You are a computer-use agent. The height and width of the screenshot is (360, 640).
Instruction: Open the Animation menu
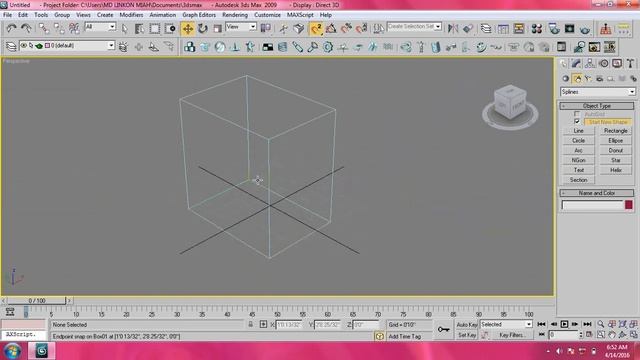click(x=162, y=15)
